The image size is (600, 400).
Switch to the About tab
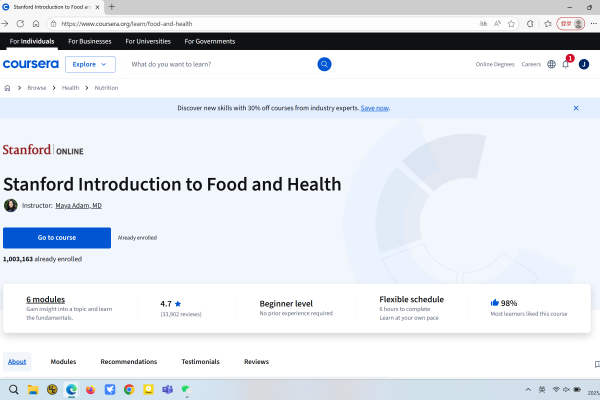tap(17, 362)
